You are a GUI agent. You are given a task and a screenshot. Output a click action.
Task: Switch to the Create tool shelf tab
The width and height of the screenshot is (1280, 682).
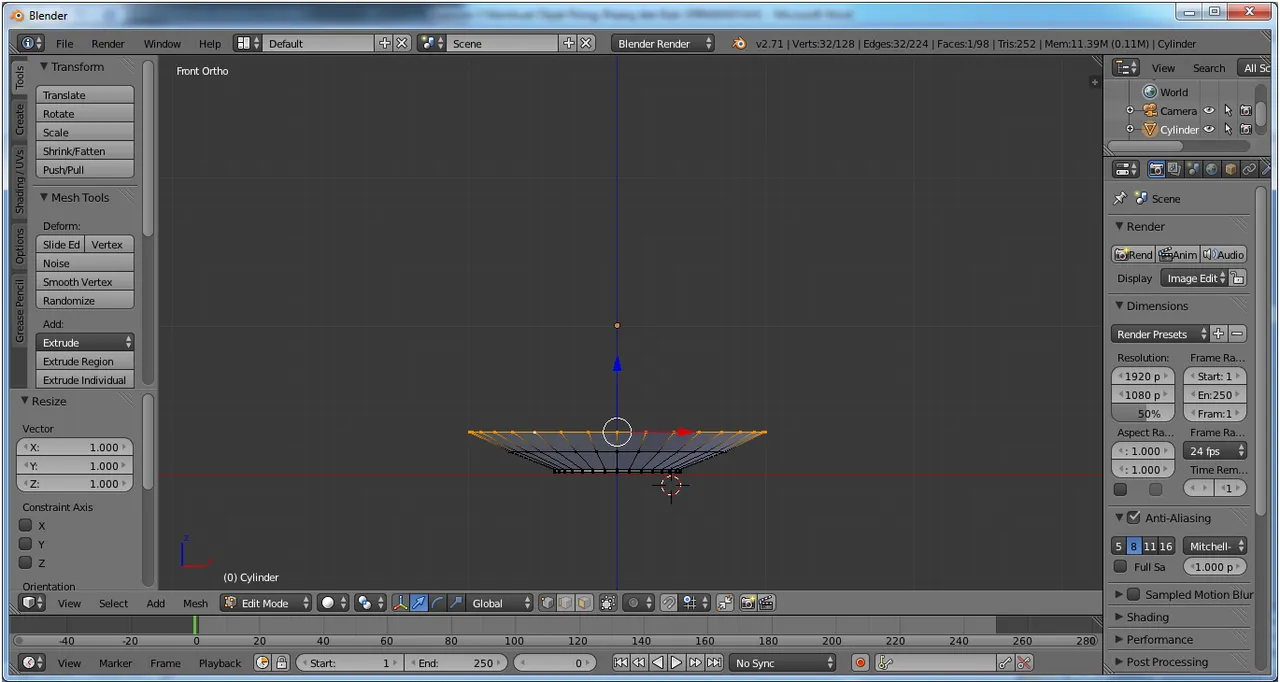19,119
